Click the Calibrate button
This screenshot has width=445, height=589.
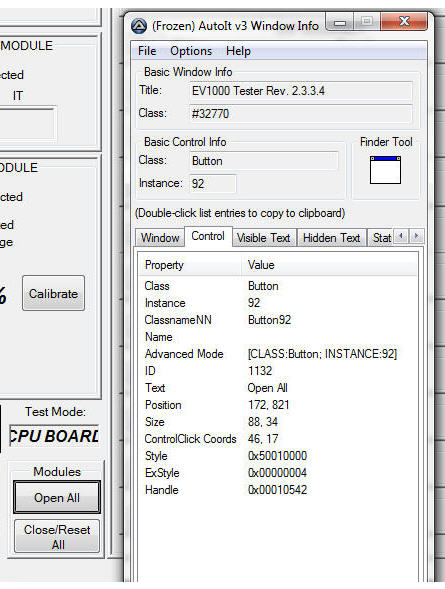click(53, 293)
